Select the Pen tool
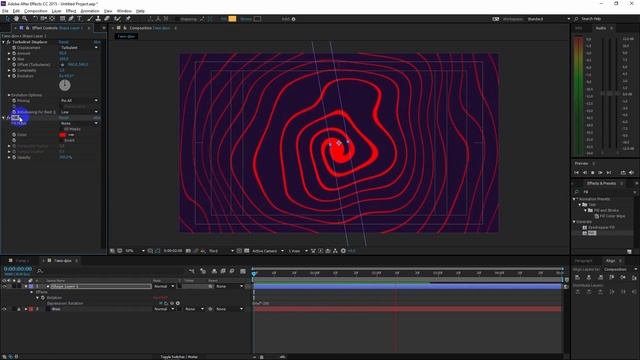This screenshot has height=360, width=640. click(71, 19)
